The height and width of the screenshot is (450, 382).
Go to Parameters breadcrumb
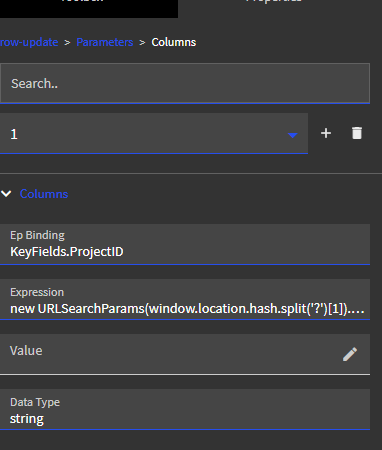105,42
